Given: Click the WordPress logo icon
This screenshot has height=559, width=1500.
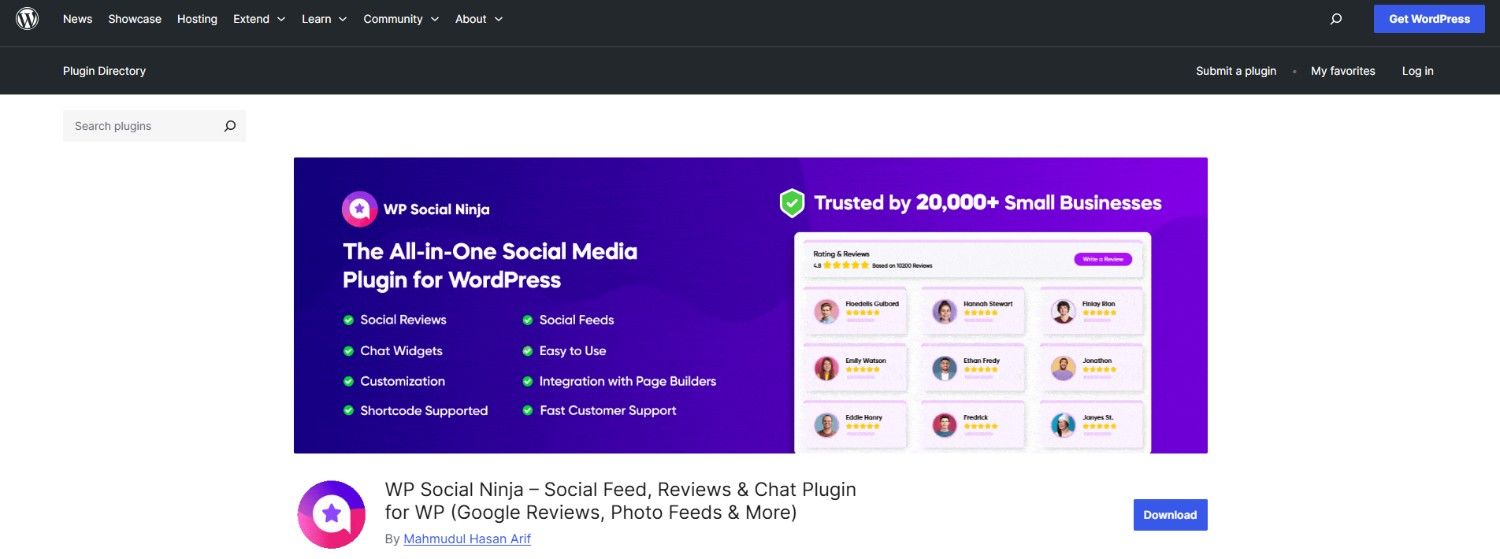Looking at the screenshot, I should pyautogui.click(x=27, y=19).
